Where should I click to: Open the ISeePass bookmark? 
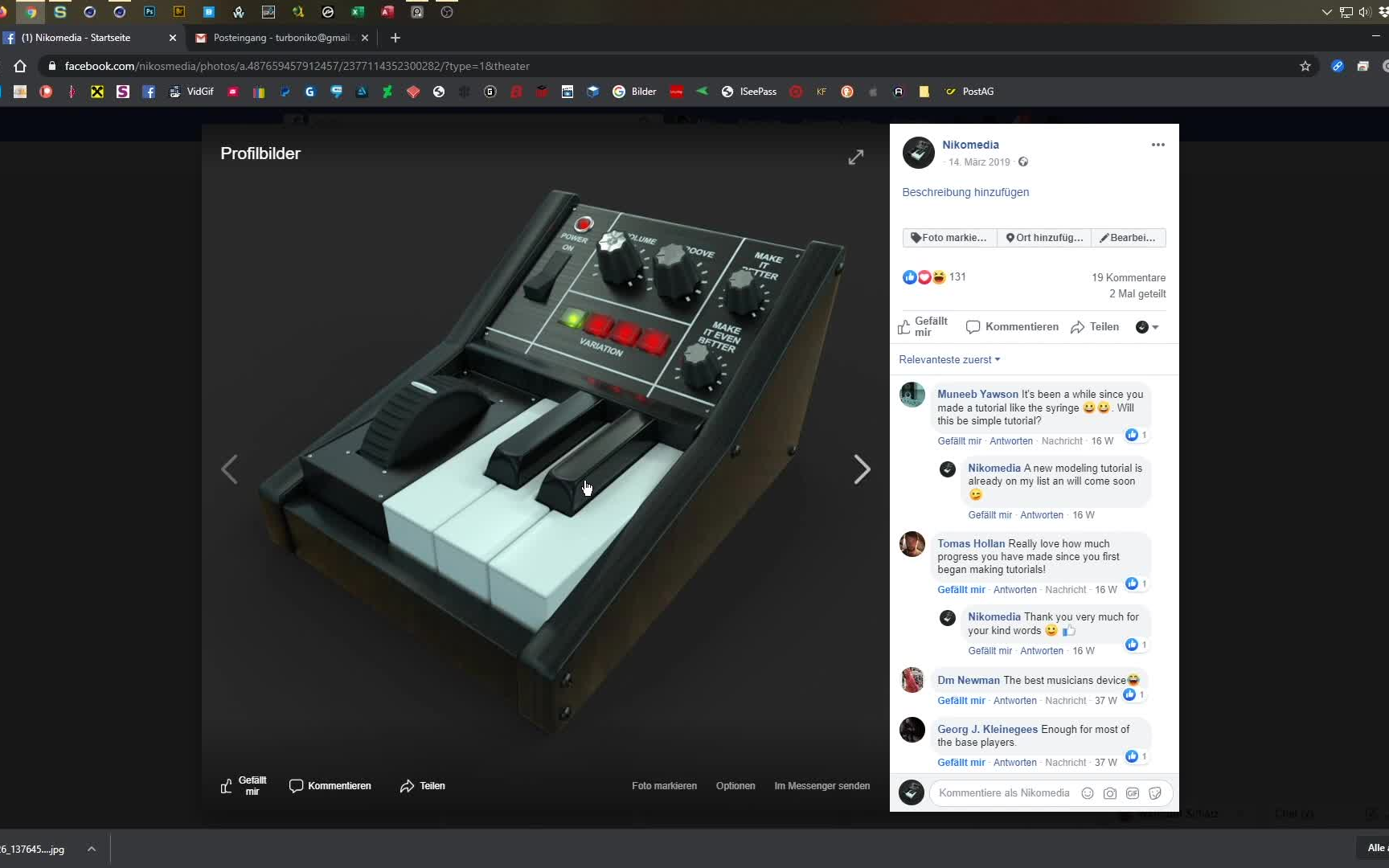pyautogui.click(x=750, y=92)
